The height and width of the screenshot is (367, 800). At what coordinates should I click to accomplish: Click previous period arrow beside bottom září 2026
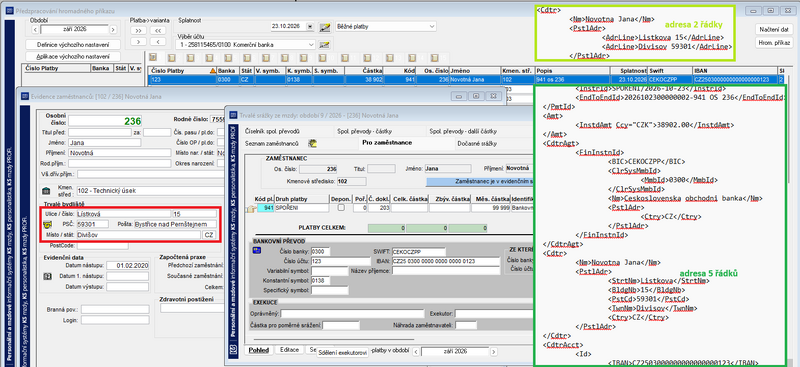pos(416,352)
